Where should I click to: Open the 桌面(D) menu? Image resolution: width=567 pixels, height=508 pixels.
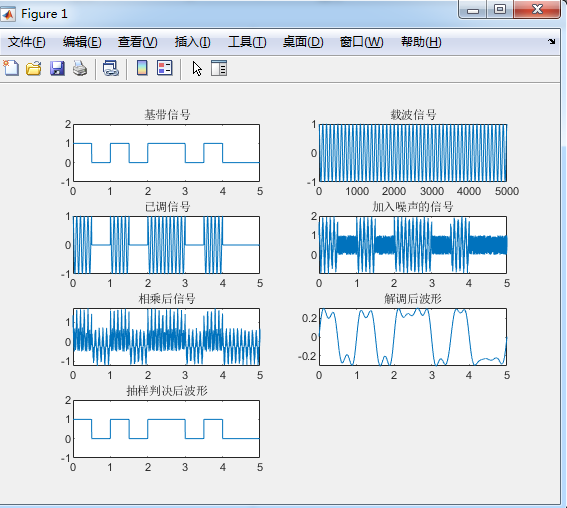pos(303,42)
